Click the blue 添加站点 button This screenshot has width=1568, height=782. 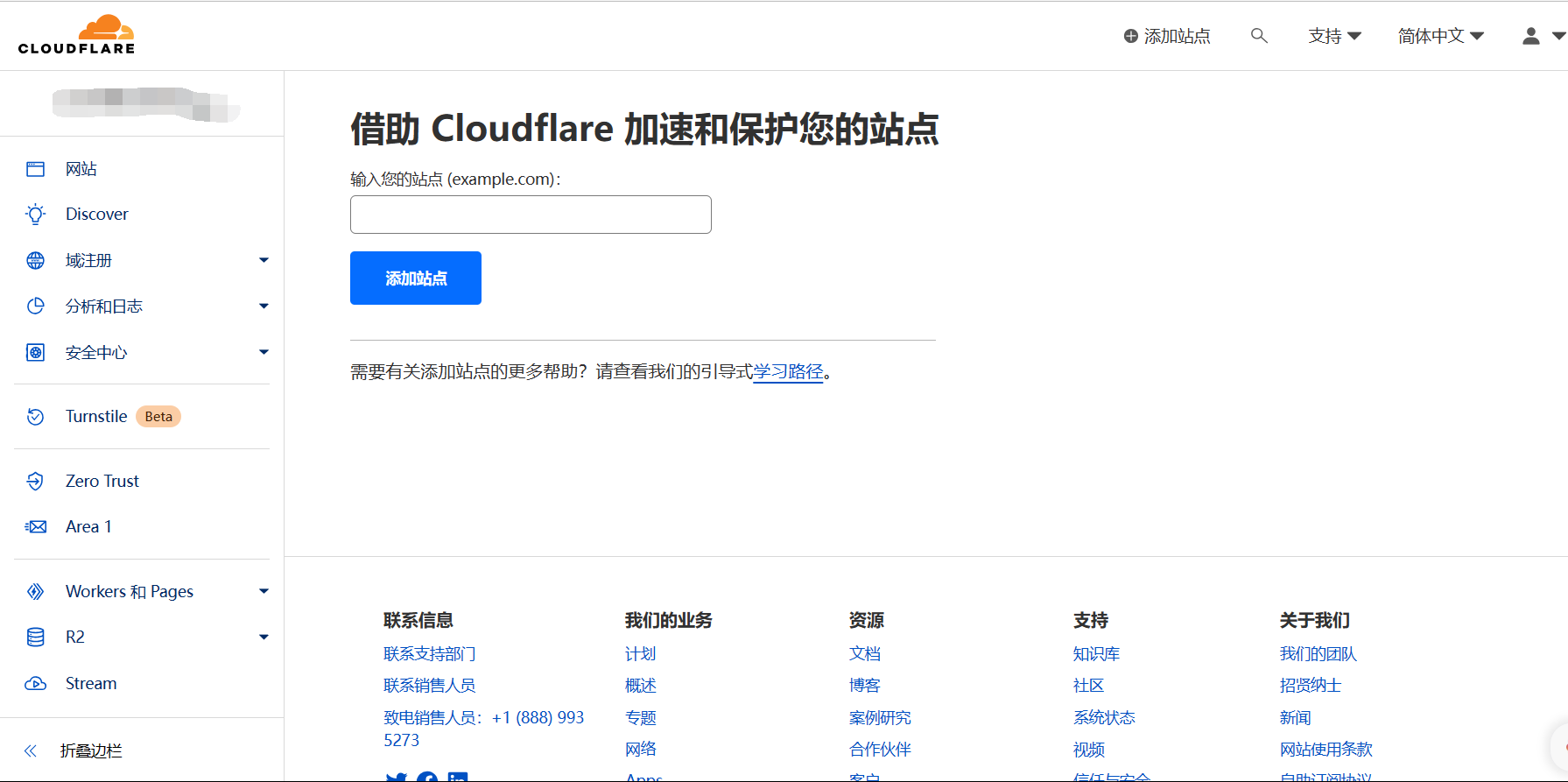[416, 278]
